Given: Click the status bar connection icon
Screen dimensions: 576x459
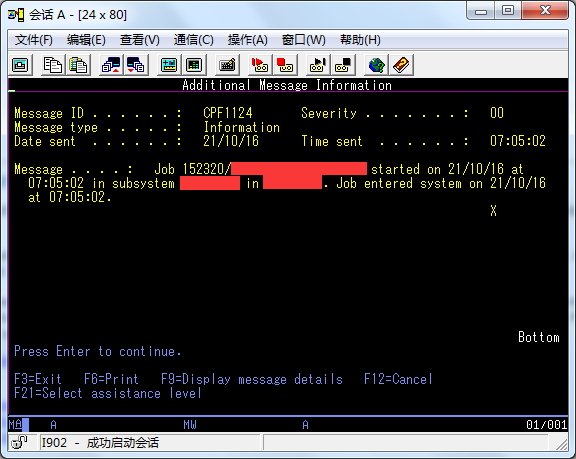Looking at the screenshot, I should point(19,442).
